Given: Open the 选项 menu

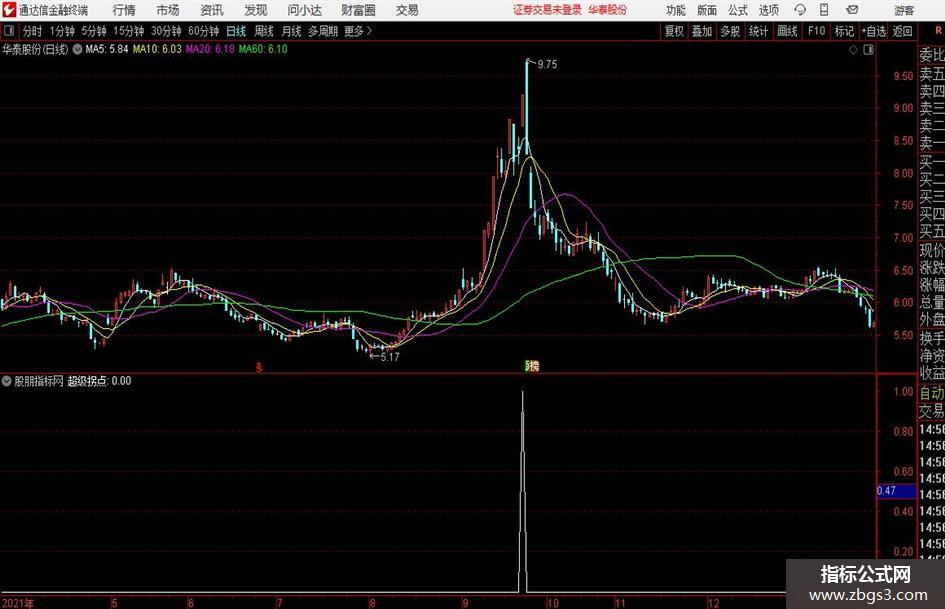Looking at the screenshot, I should pyautogui.click(x=768, y=10).
